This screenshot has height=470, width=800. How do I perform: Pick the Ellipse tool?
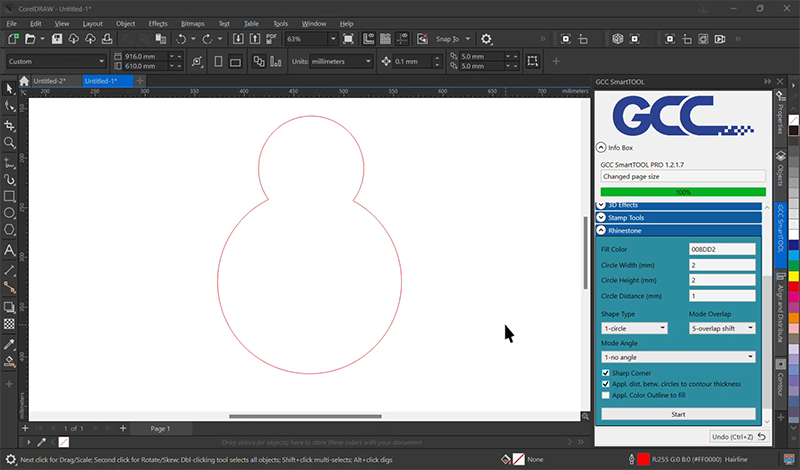[x=9, y=212]
